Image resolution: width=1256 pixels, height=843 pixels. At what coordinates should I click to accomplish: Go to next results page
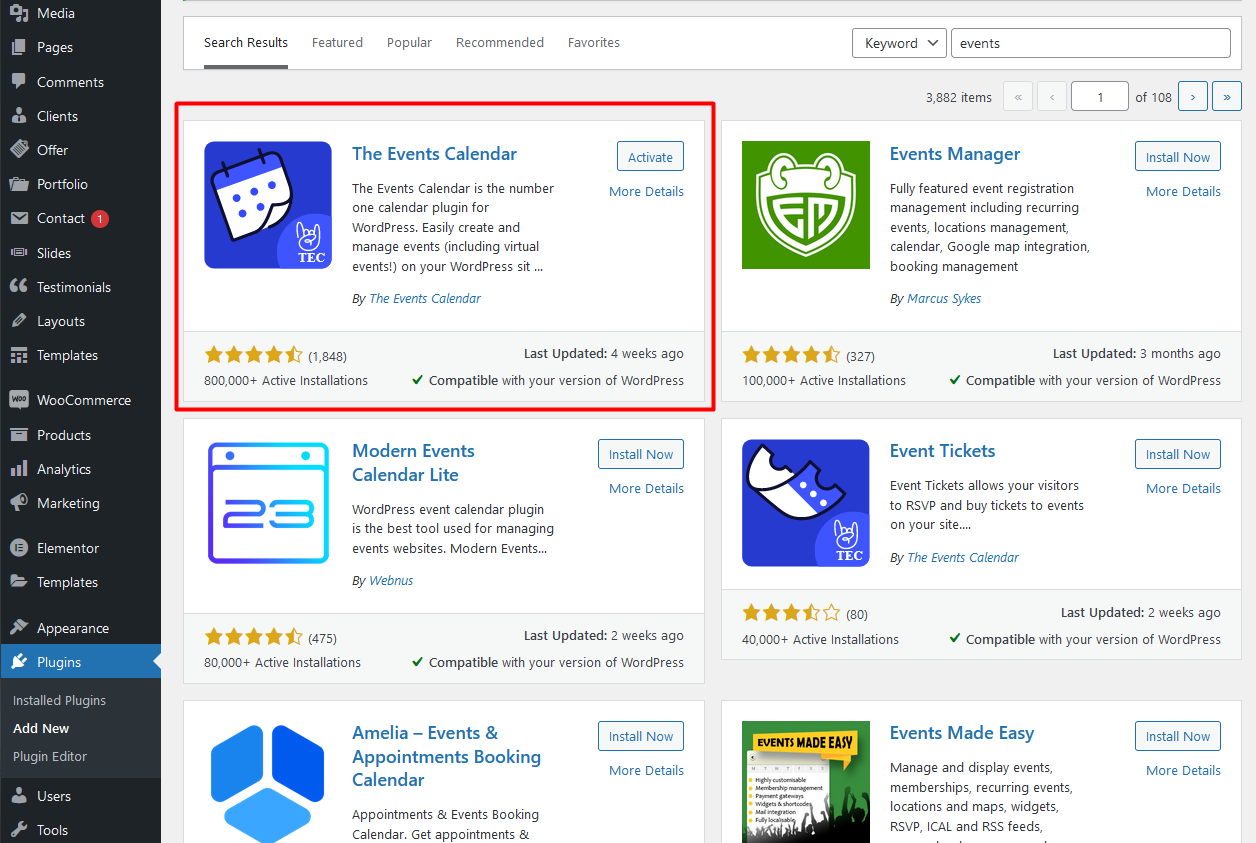[x=1193, y=97]
